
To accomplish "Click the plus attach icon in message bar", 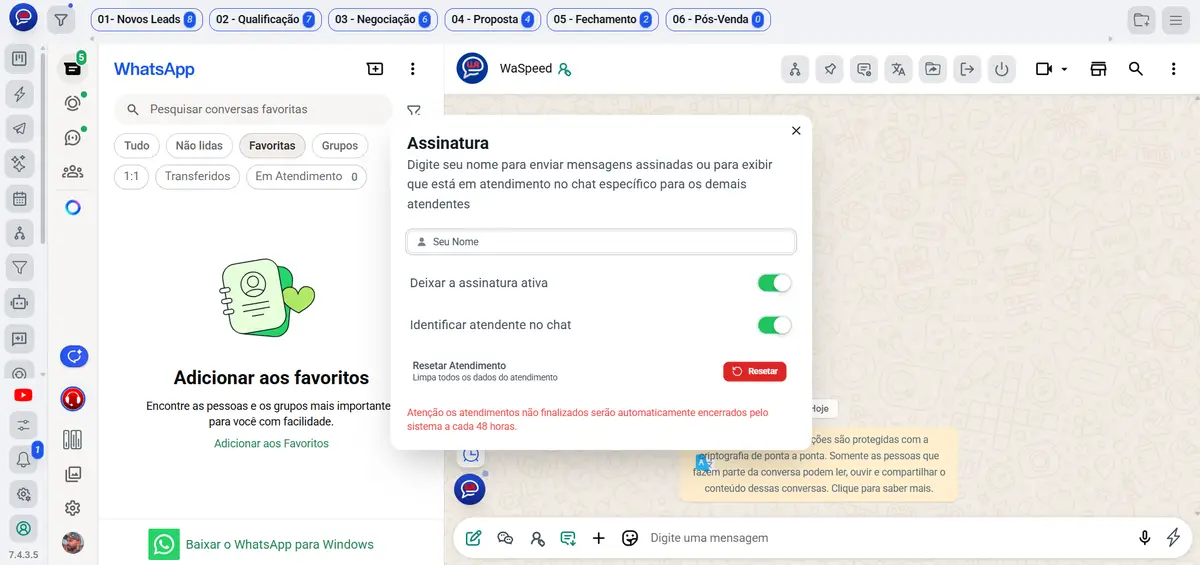I will (599, 538).
